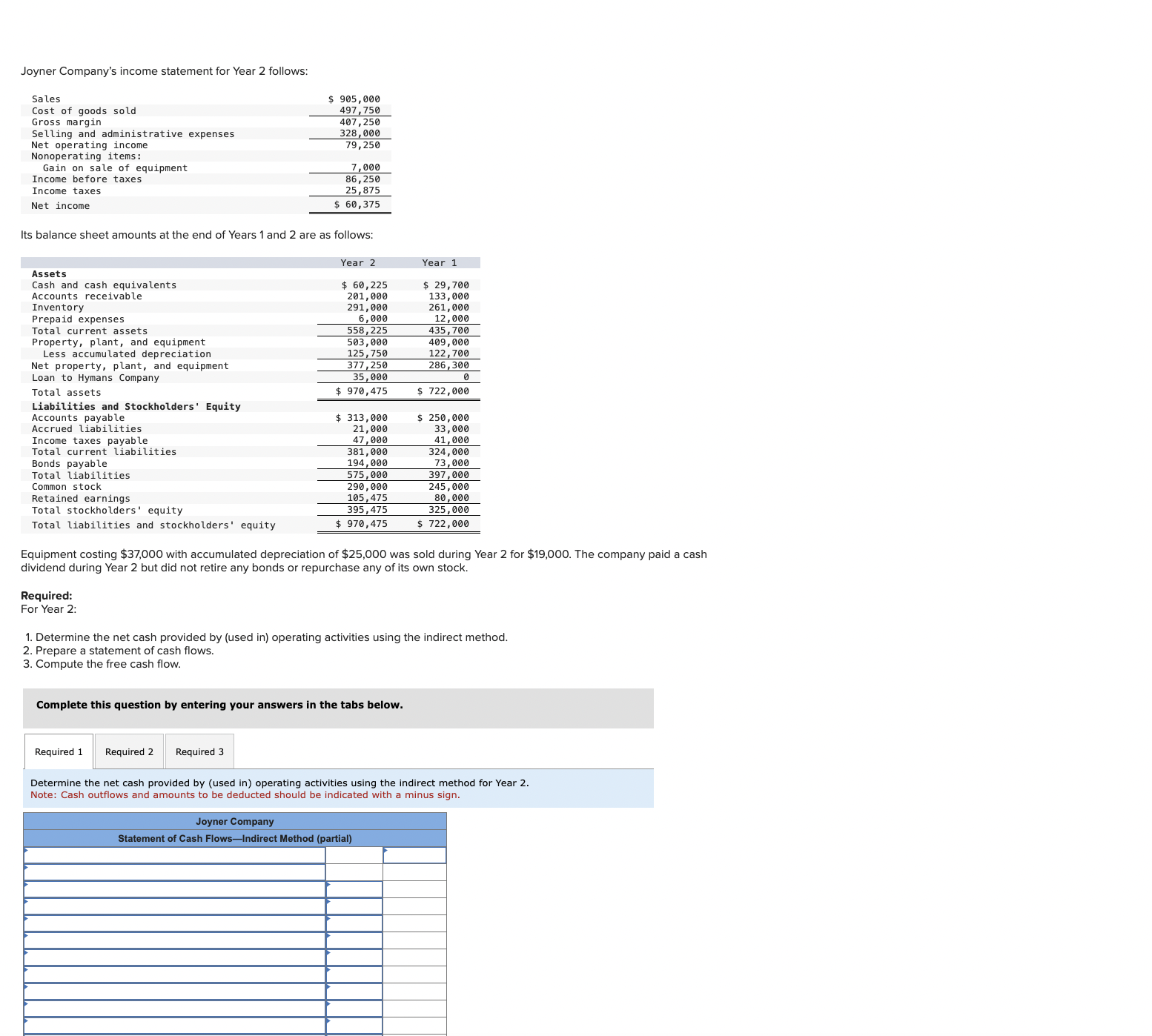
Task: Open the Required 3 tab
Action: coord(199,751)
